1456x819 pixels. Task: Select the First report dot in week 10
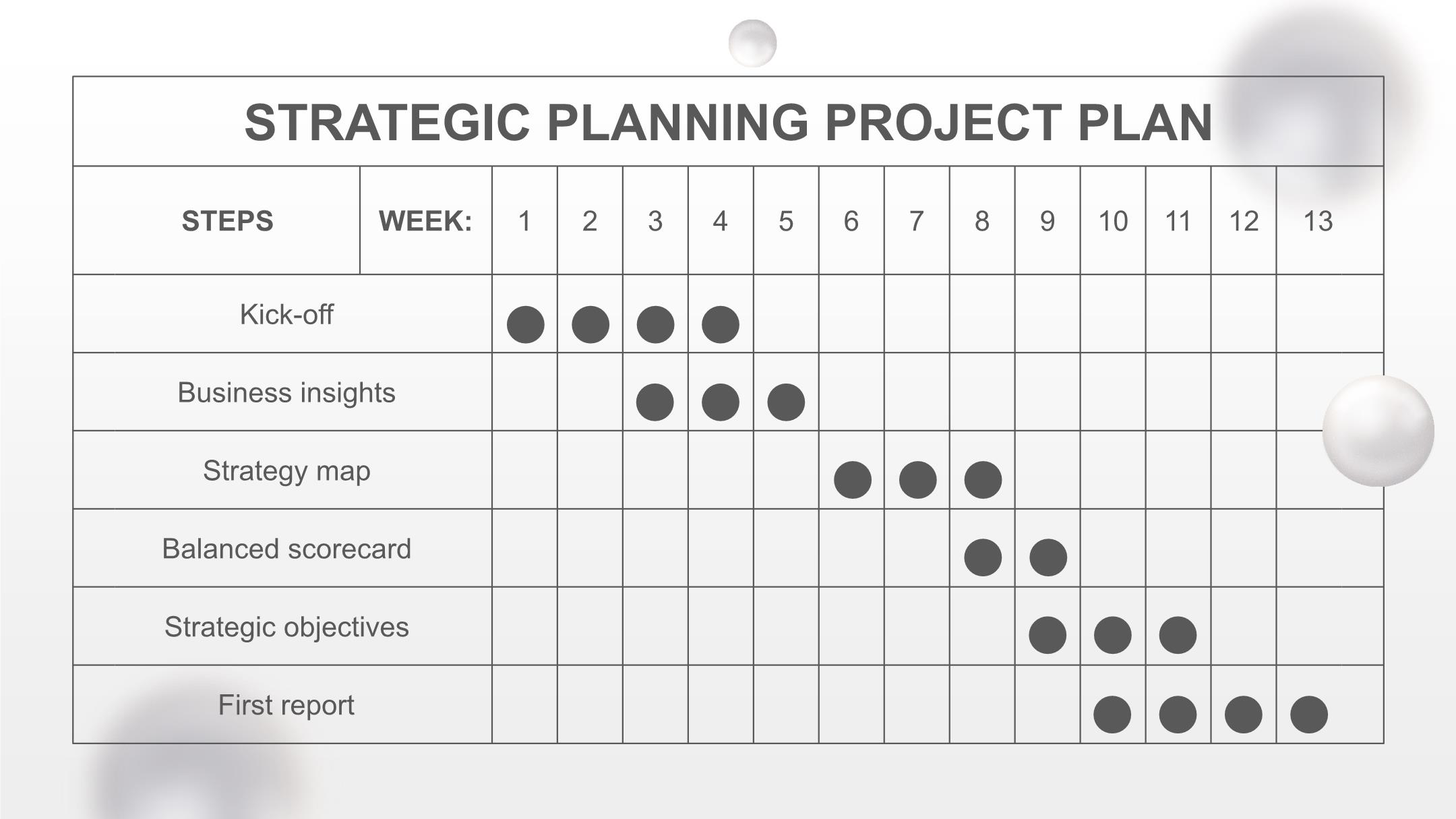(1112, 715)
